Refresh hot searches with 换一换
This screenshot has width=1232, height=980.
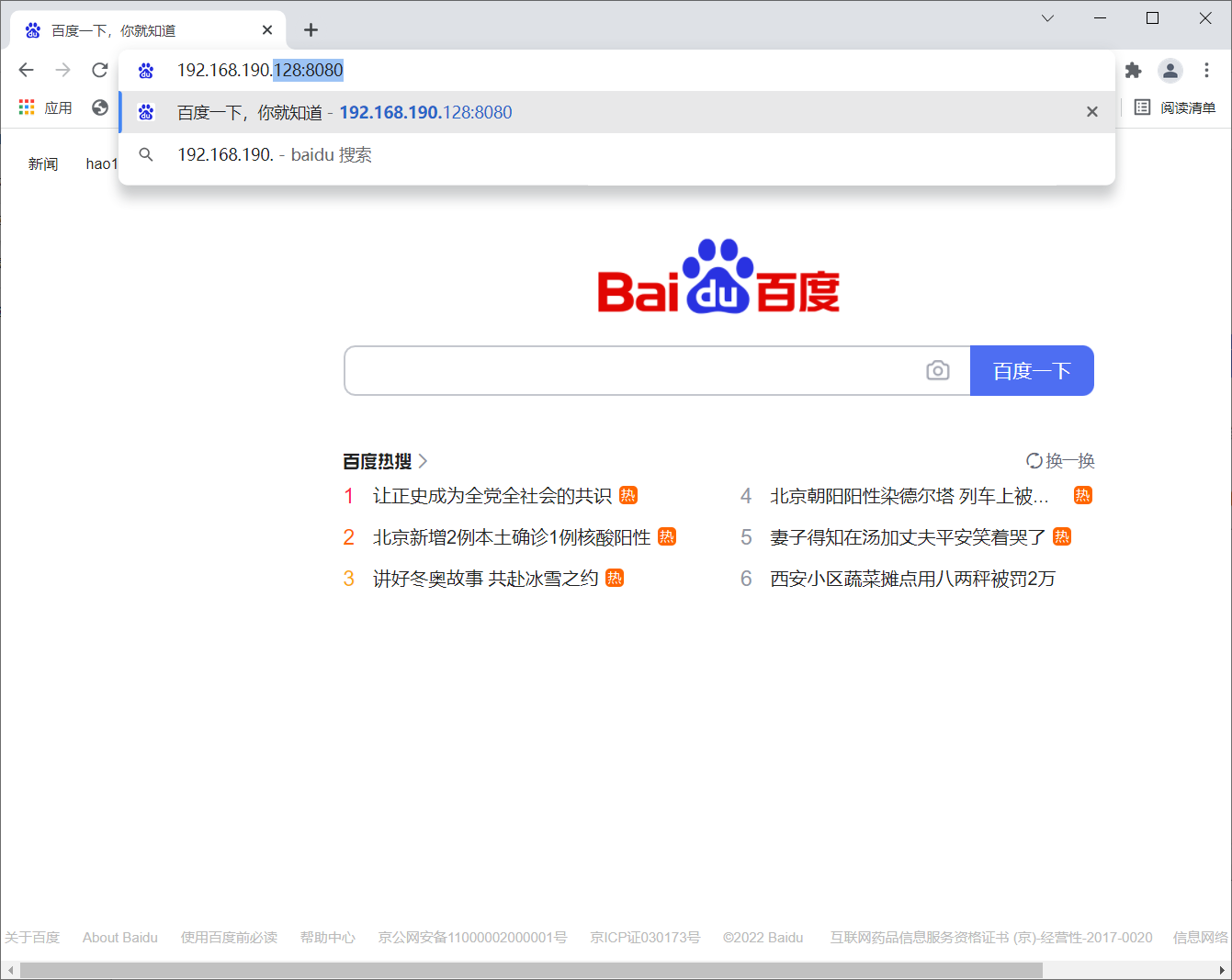(x=1060, y=461)
